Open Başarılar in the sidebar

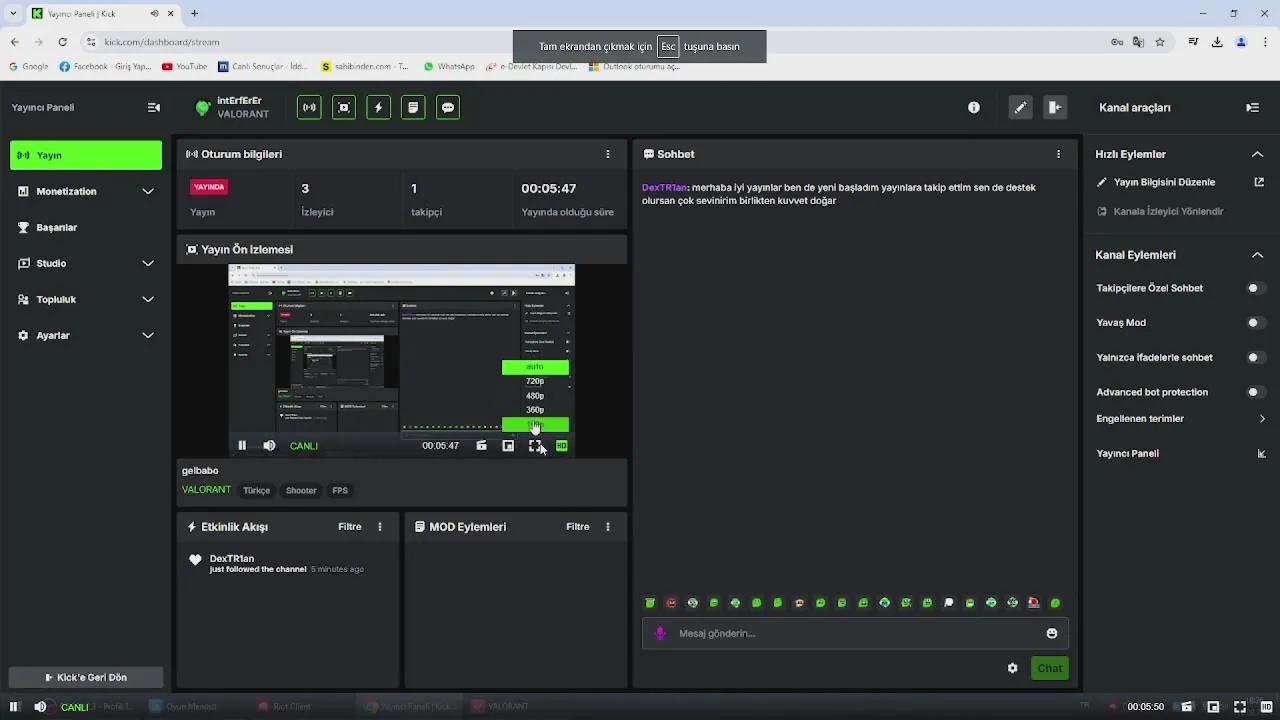point(57,227)
